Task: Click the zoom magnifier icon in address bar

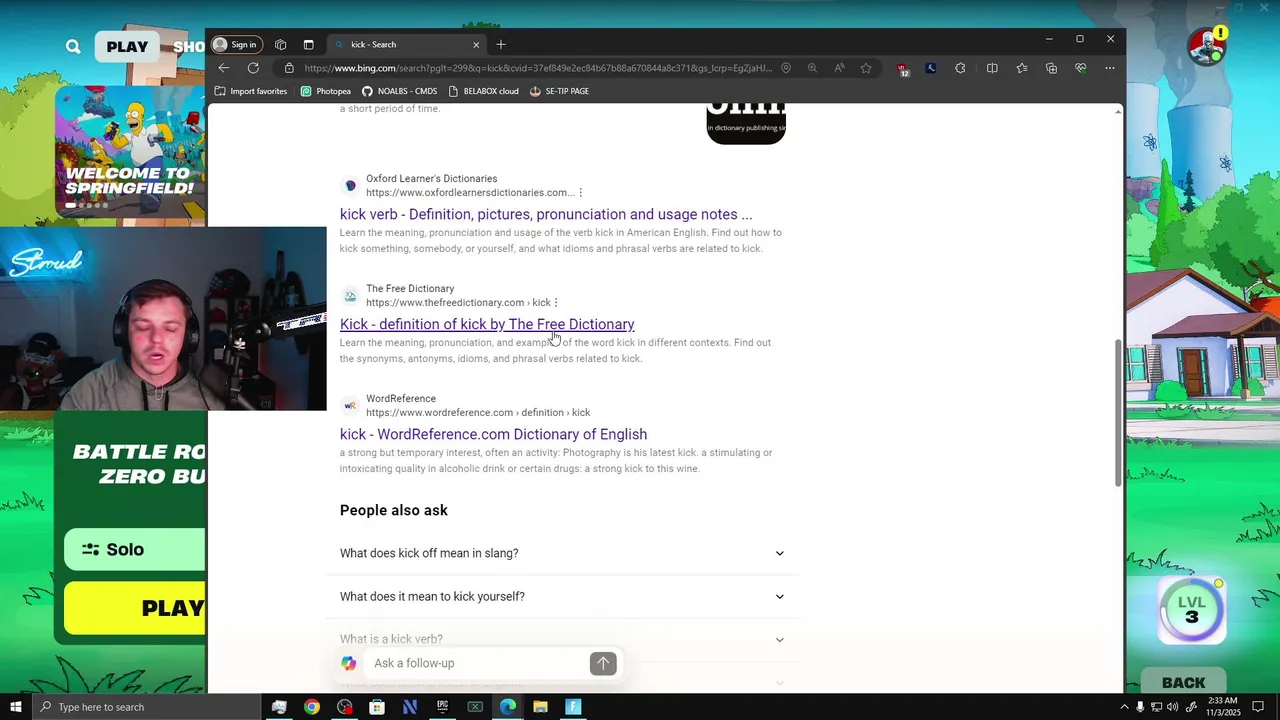Action: (x=812, y=68)
